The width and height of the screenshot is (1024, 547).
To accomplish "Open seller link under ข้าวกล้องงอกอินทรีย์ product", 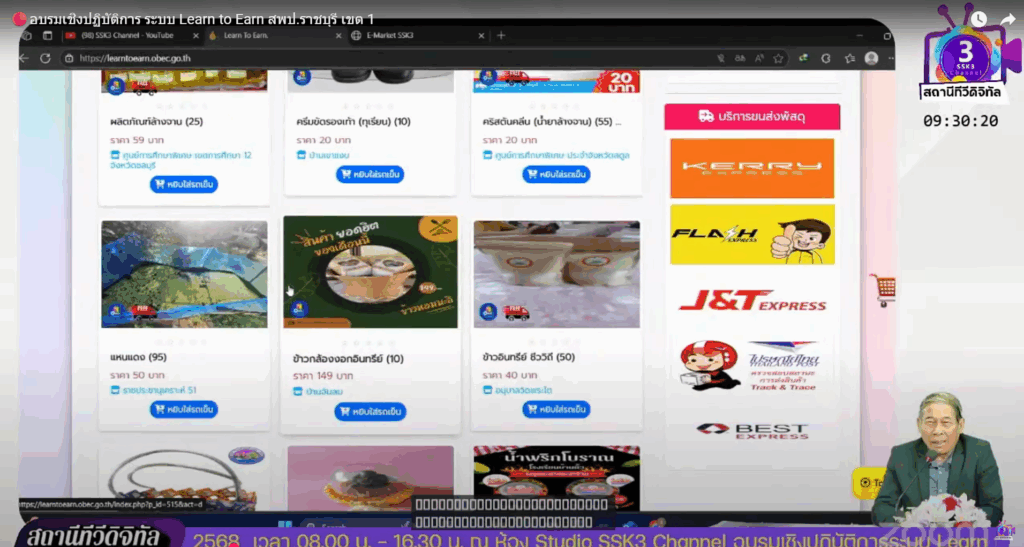I will point(326,391).
